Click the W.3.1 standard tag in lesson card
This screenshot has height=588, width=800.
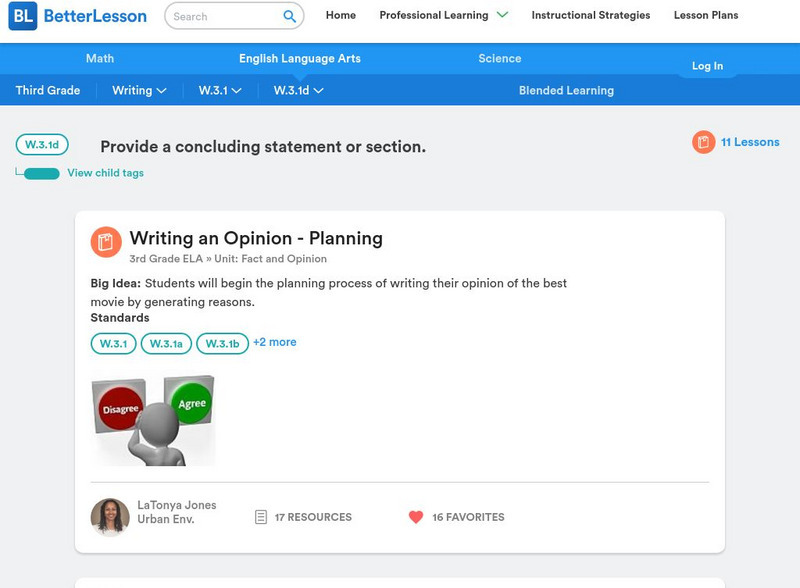click(x=113, y=344)
